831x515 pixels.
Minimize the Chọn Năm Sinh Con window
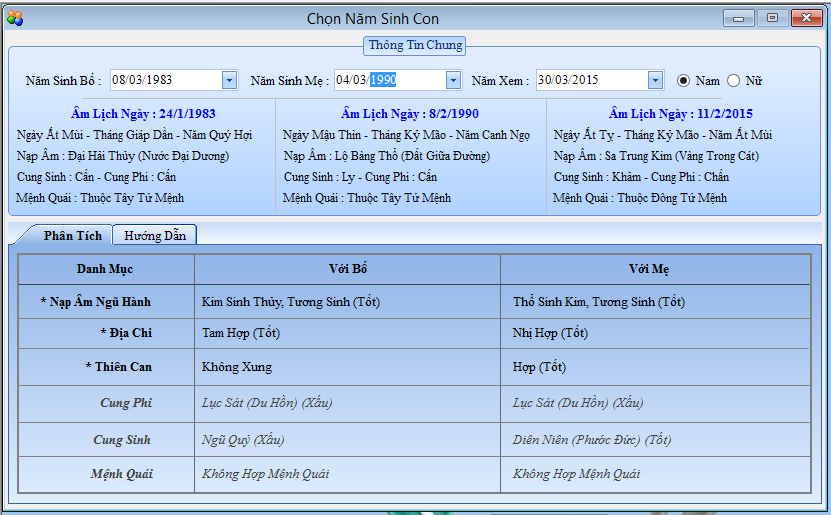tap(740, 18)
